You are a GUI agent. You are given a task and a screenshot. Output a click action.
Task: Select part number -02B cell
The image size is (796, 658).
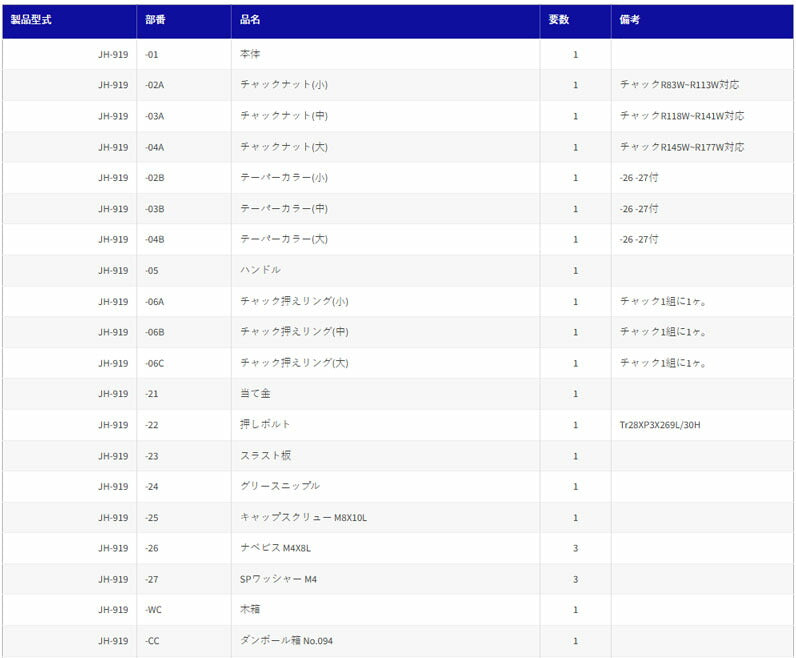point(184,178)
